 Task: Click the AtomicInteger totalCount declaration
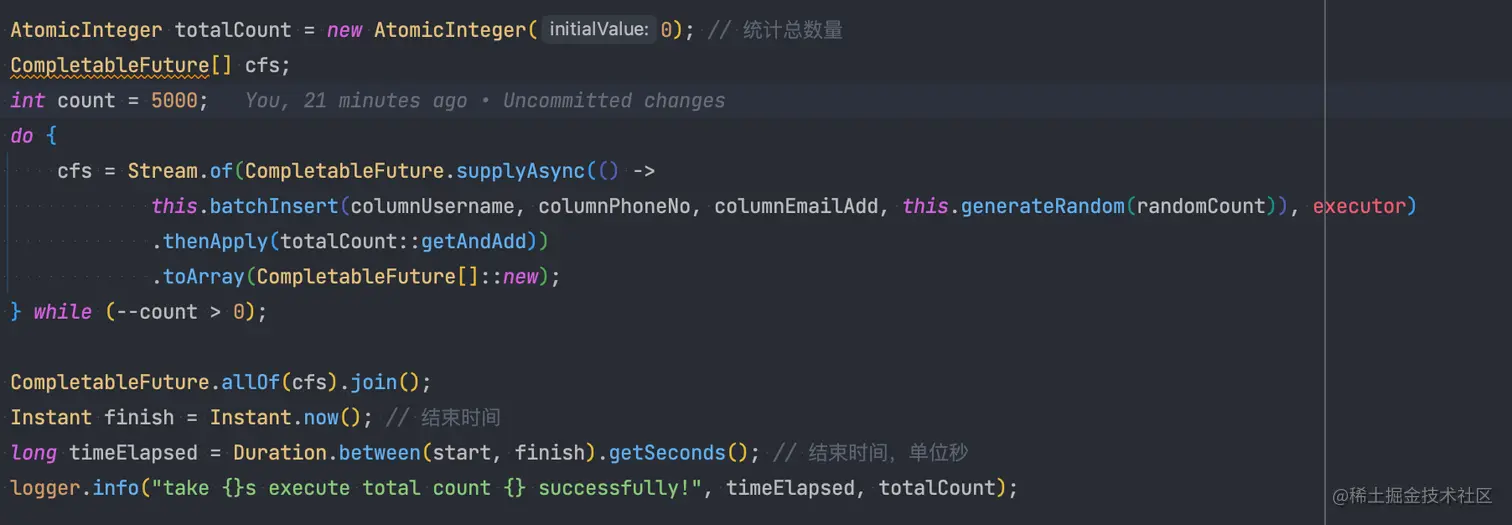pyautogui.click(x=232, y=30)
